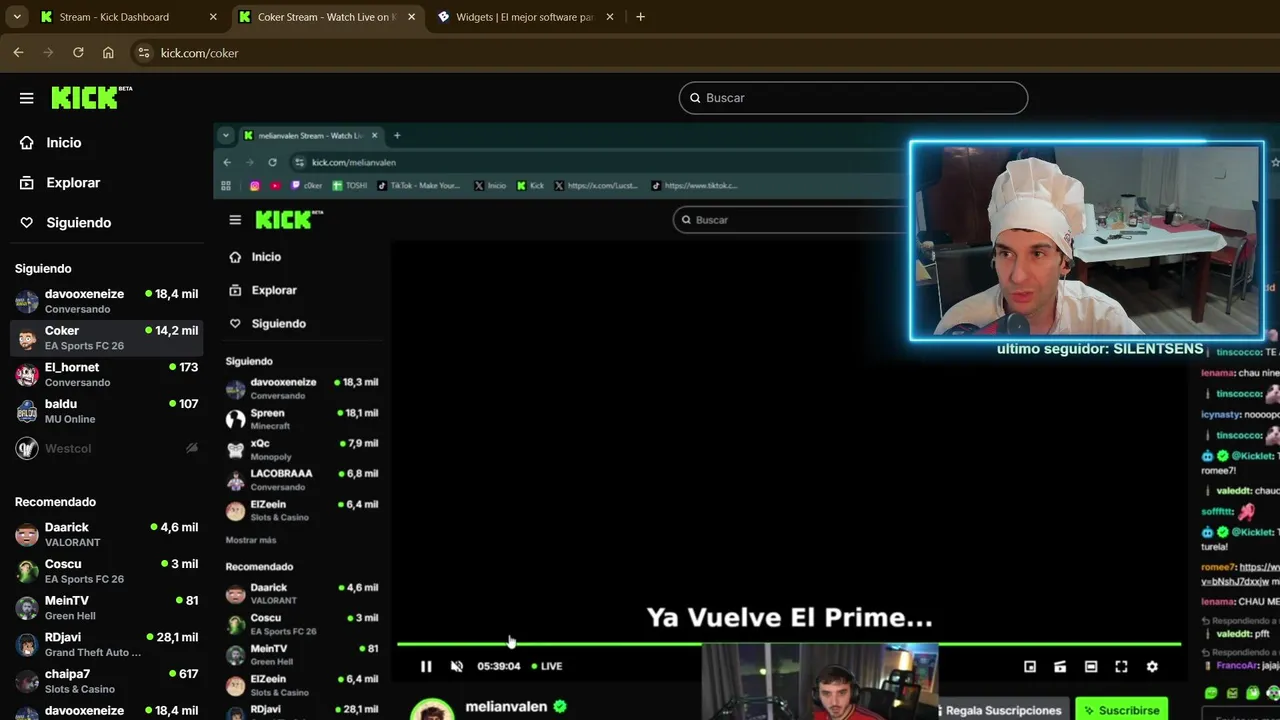Open chaipa7 Slots & Casino channel
The height and width of the screenshot is (720, 1280).
(x=106, y=681)
